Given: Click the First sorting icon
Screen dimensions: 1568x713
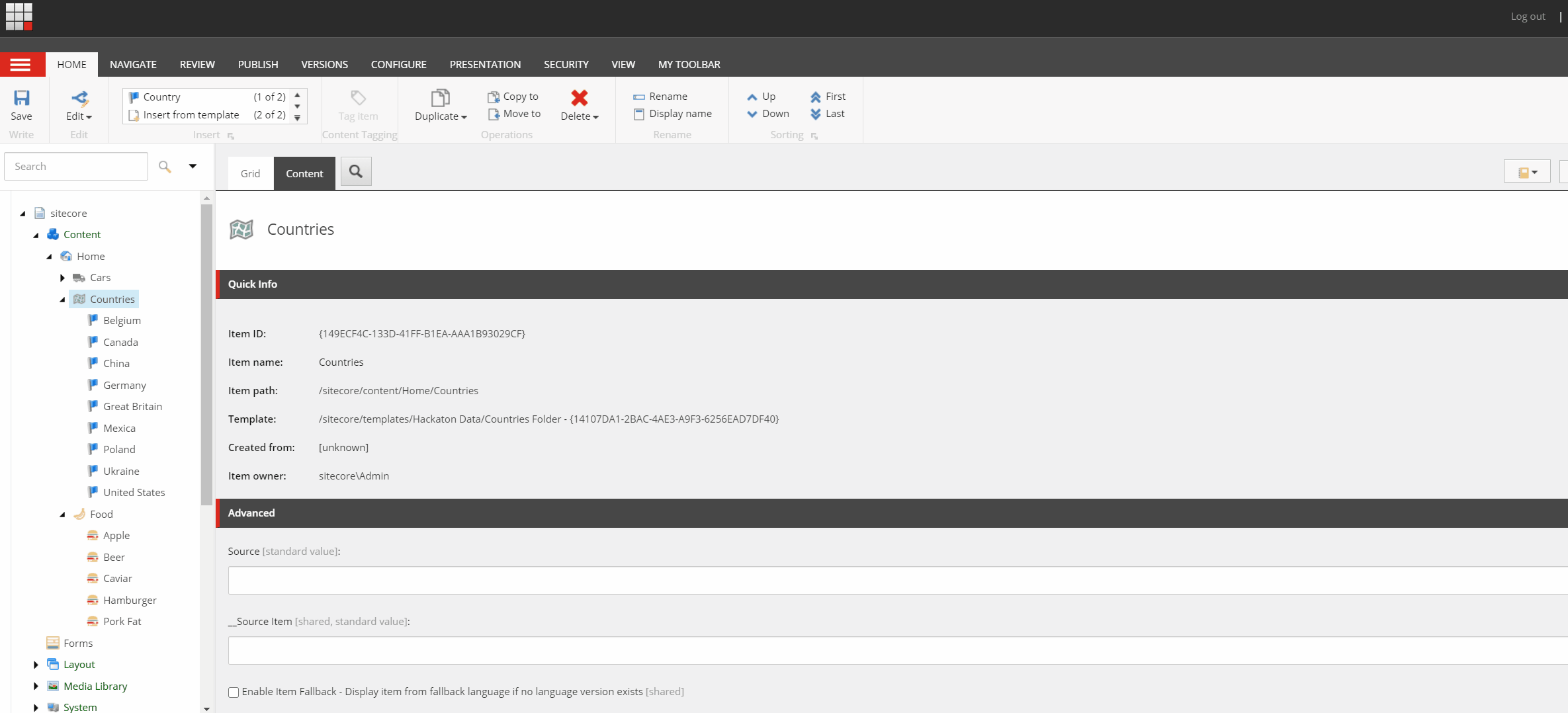Looking at the screenshot, I should pyautogui.click(x=816, y=97).
